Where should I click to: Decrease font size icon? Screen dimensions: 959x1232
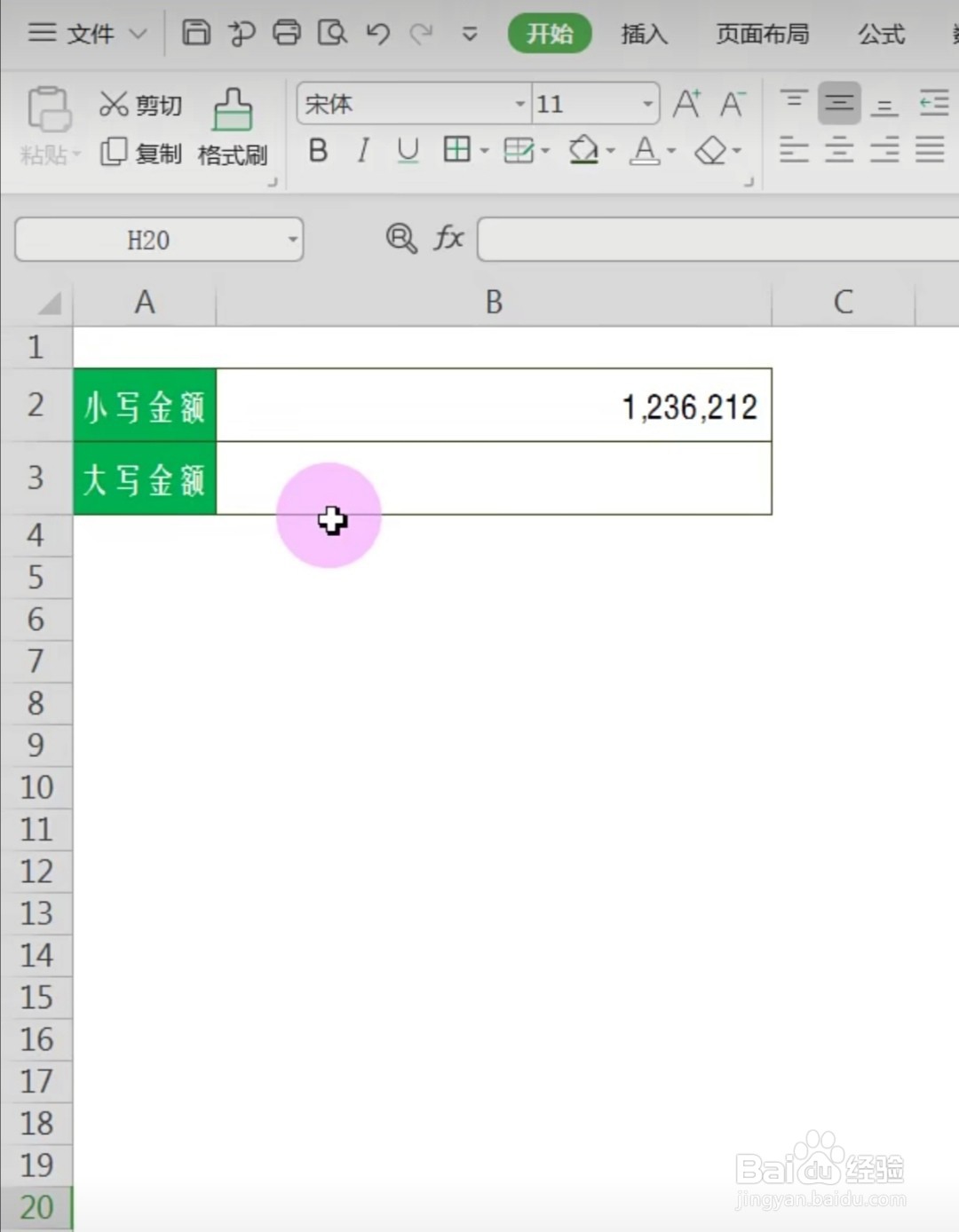(x=732, y=104)
